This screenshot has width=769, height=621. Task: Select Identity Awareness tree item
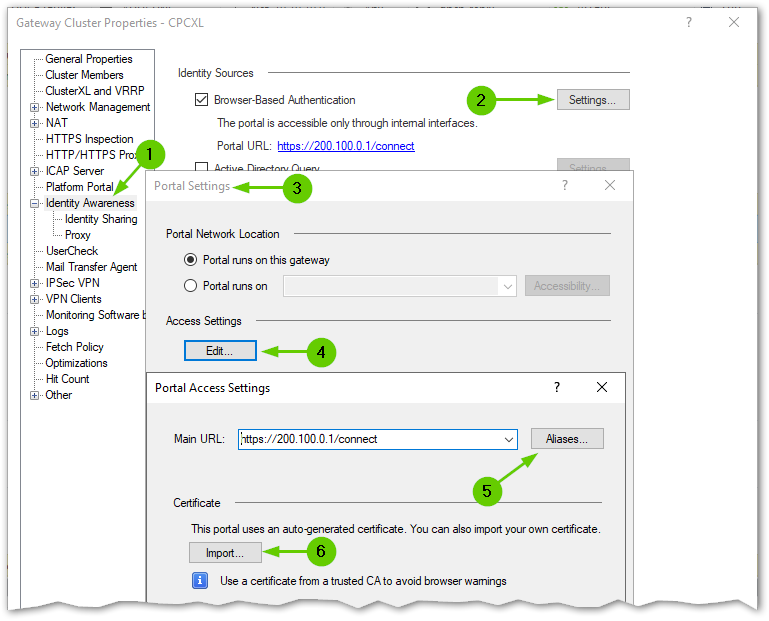90,203
